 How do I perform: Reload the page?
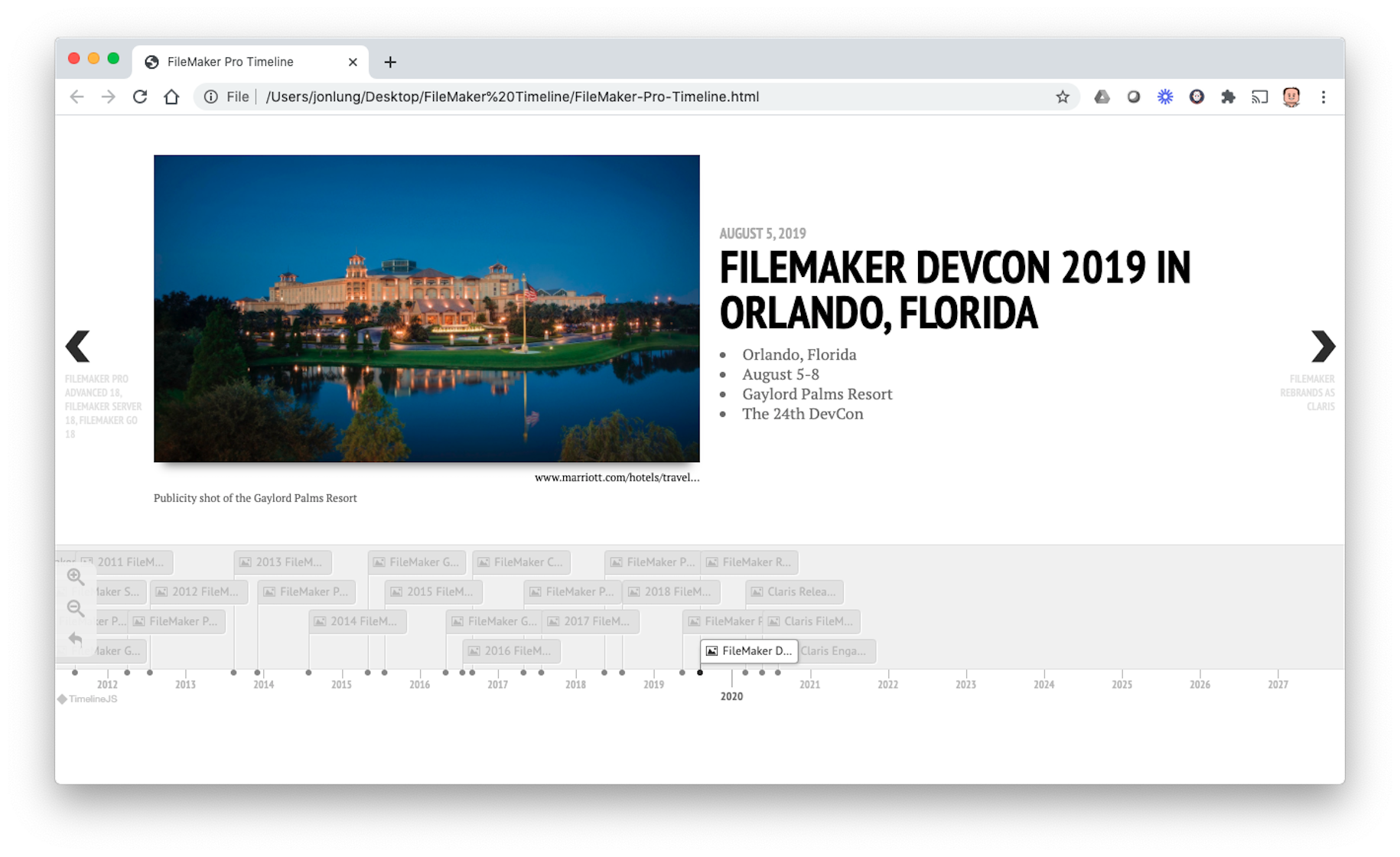(140, 97)
